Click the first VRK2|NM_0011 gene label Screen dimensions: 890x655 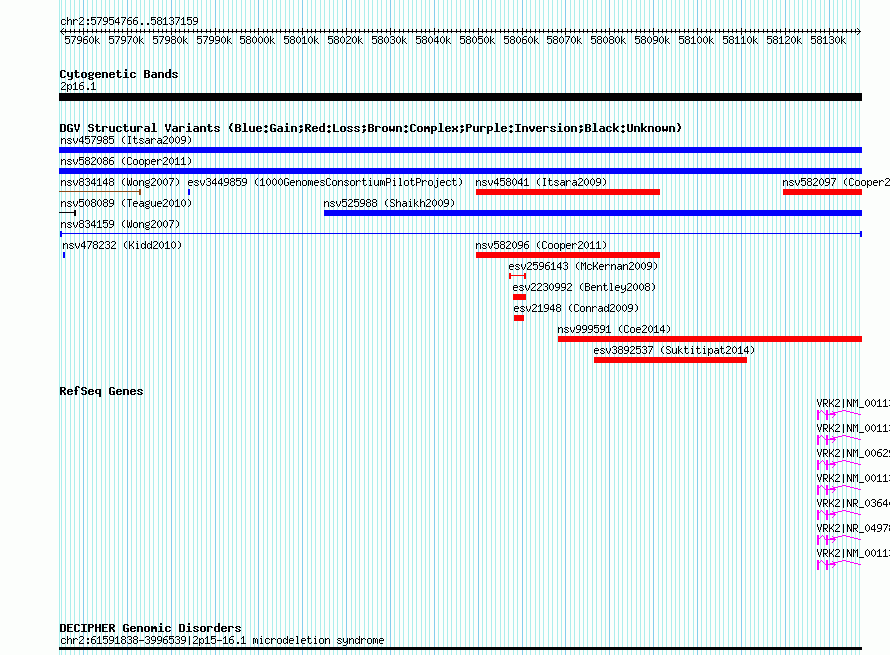click(x=853, y=403)
